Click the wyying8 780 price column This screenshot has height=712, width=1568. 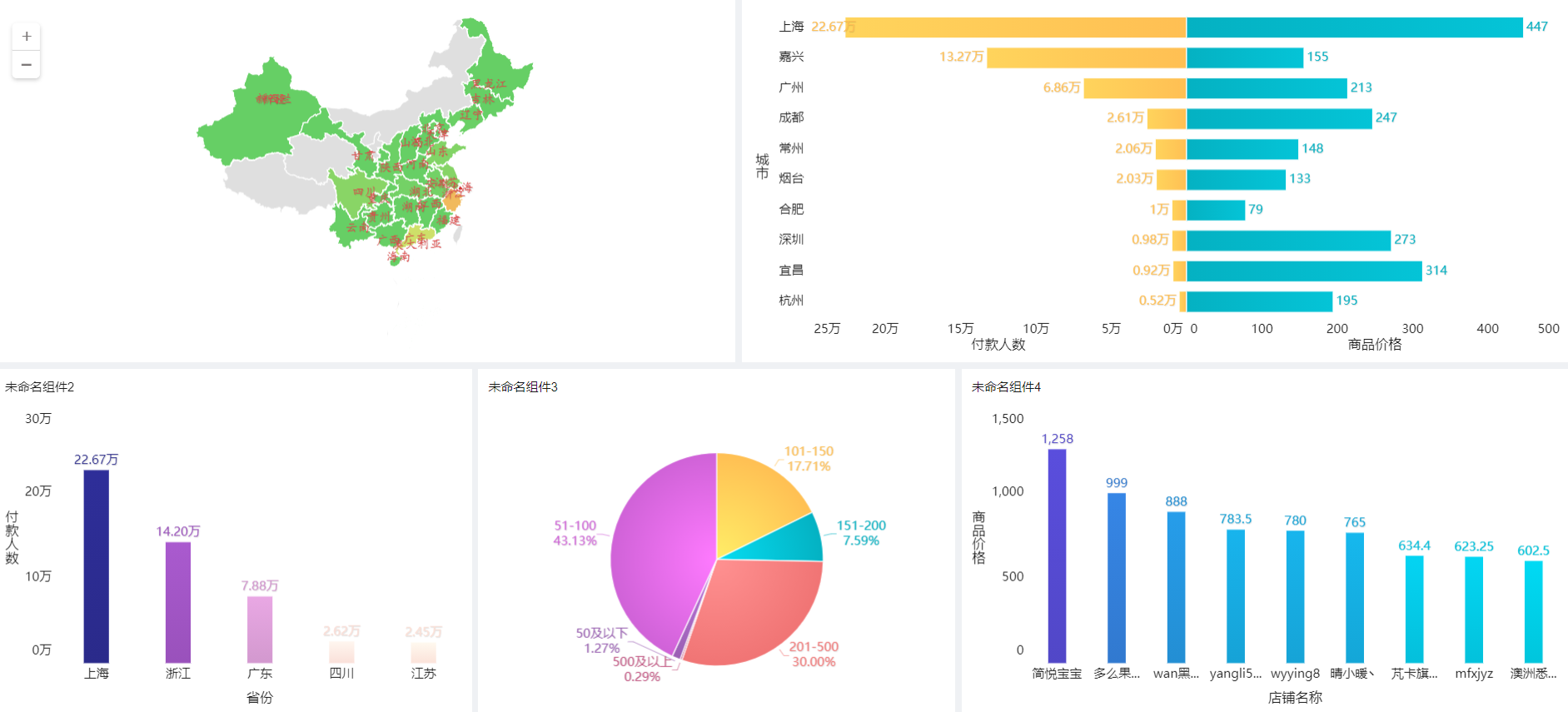tap(1295, 596)
